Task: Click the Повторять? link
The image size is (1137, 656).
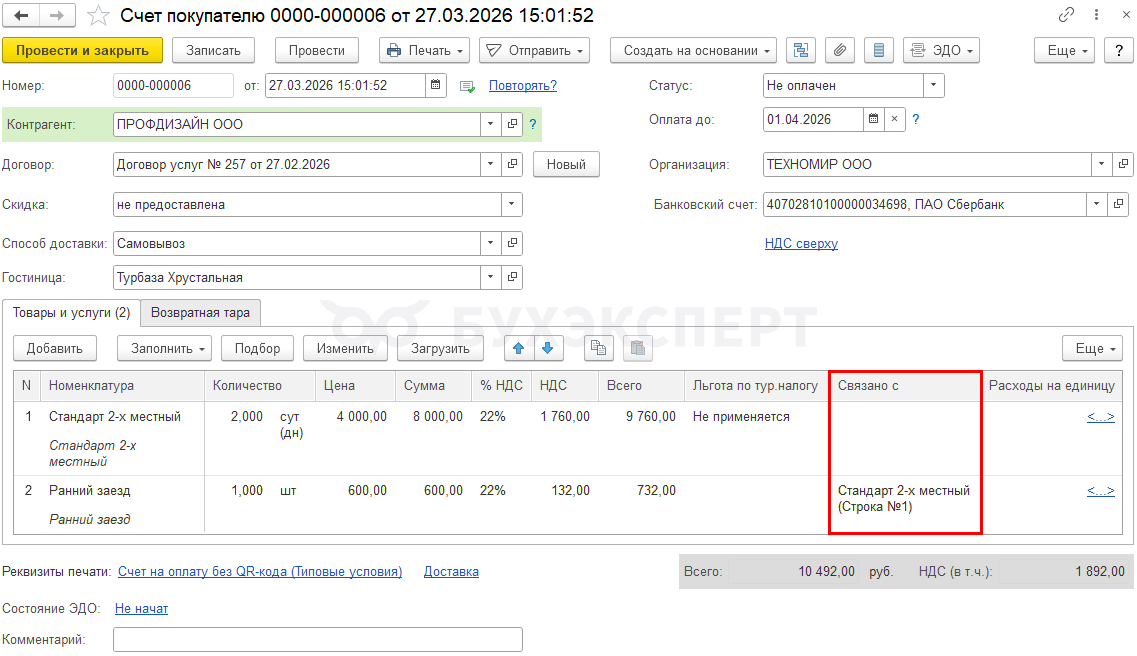Action: pos(523,85)
